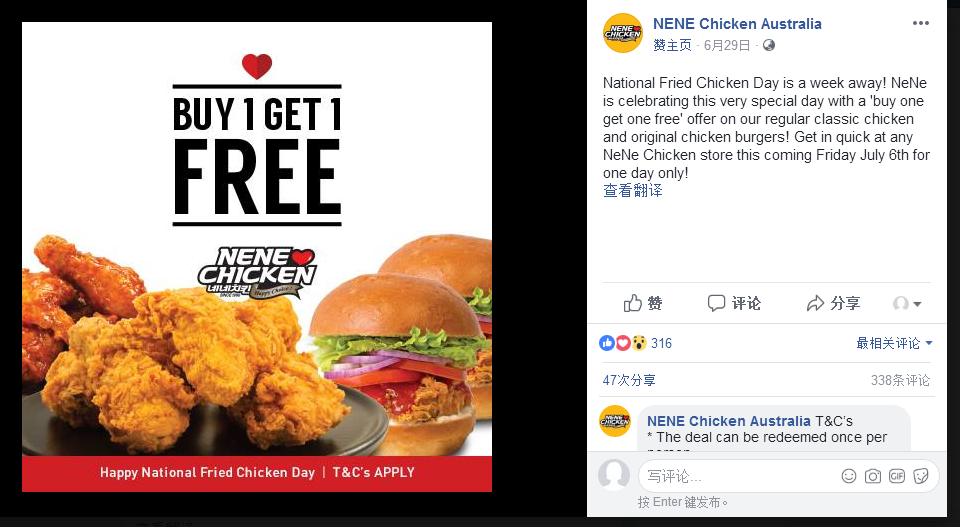Expand the comment-as identity selector dropdown

pyautogui.click(x=907, y=304)
